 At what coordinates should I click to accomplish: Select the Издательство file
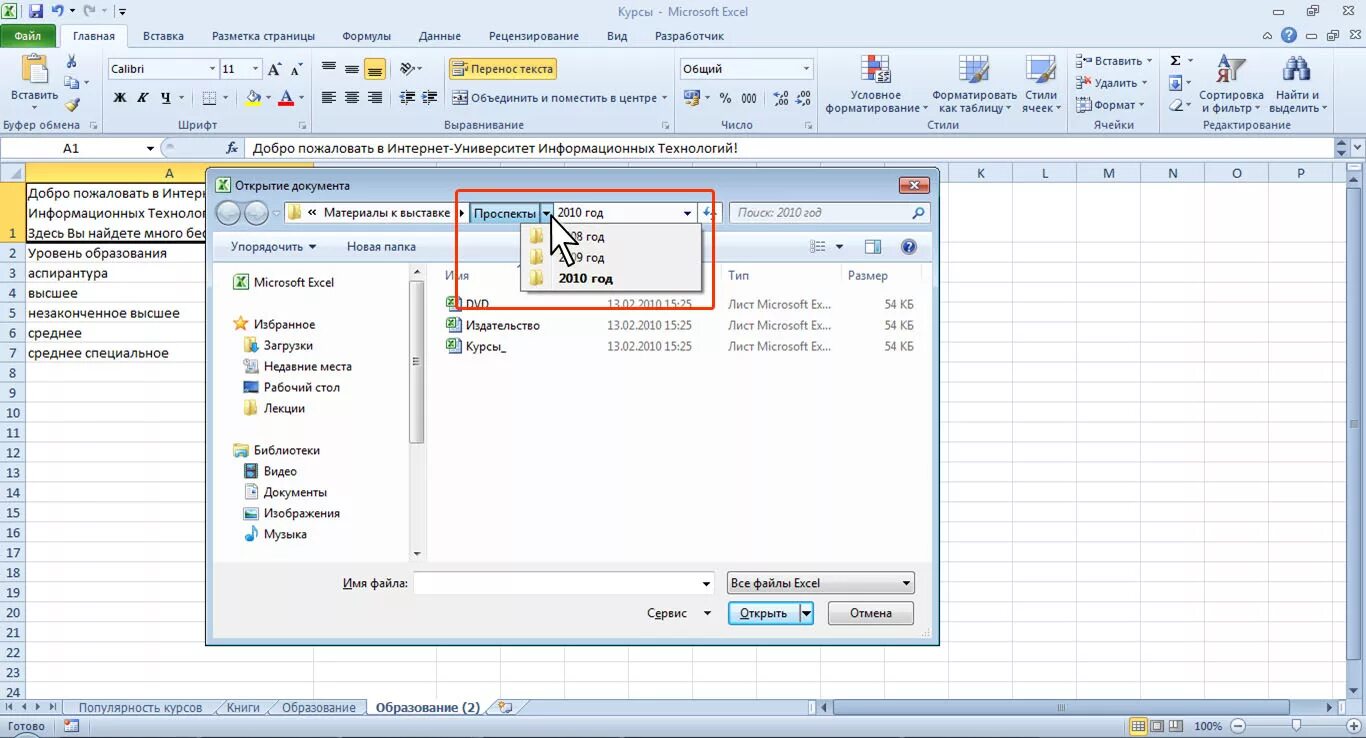(x=502, y=325)
